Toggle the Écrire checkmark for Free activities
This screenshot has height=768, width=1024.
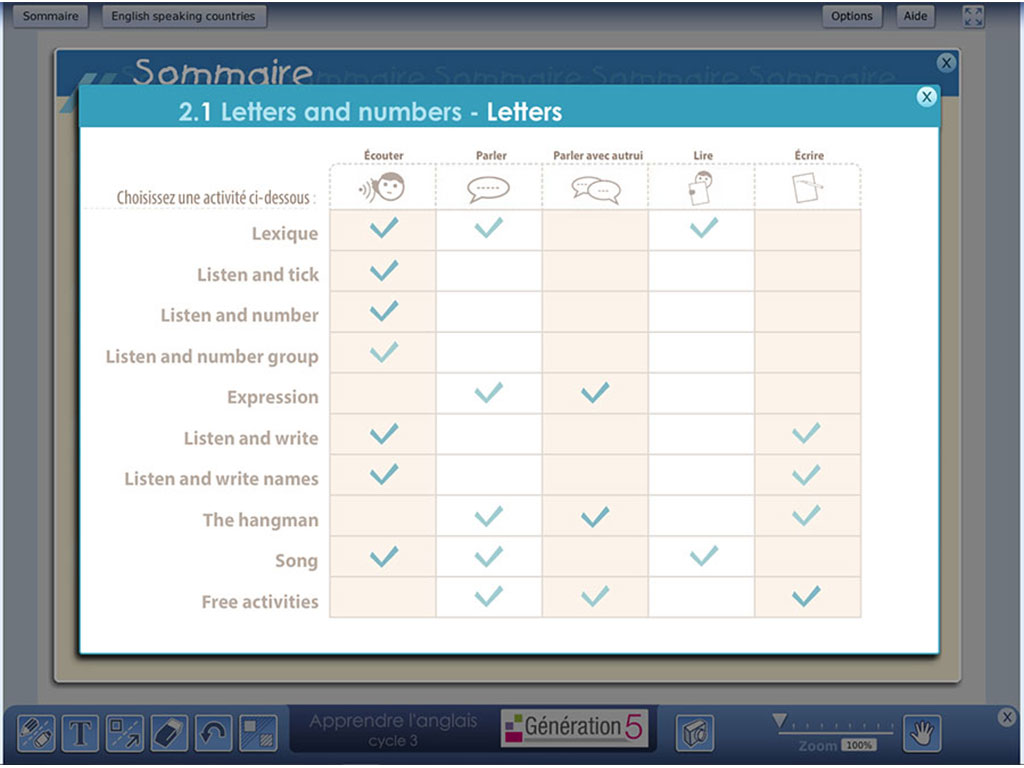click(807, 597)
